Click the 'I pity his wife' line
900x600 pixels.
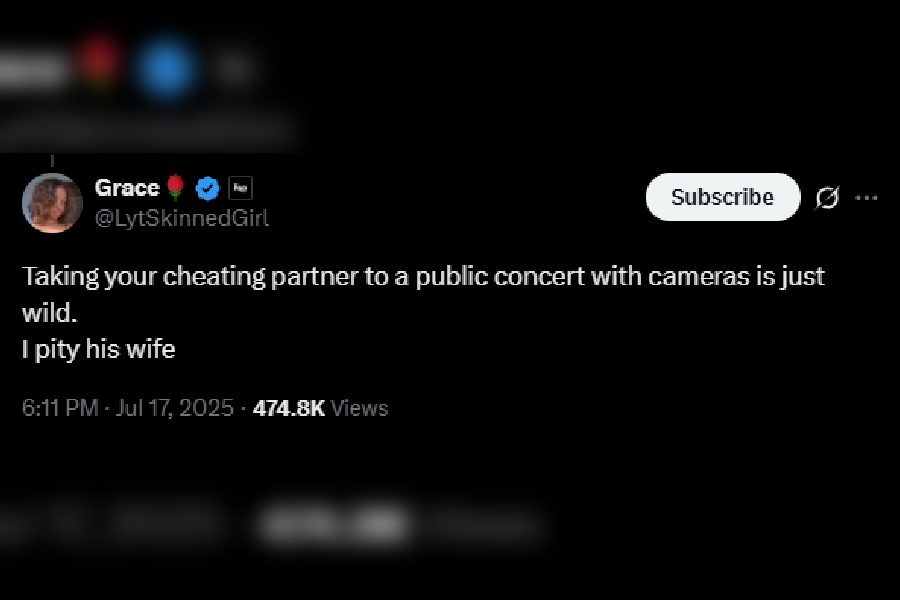[x=99, y=349]
